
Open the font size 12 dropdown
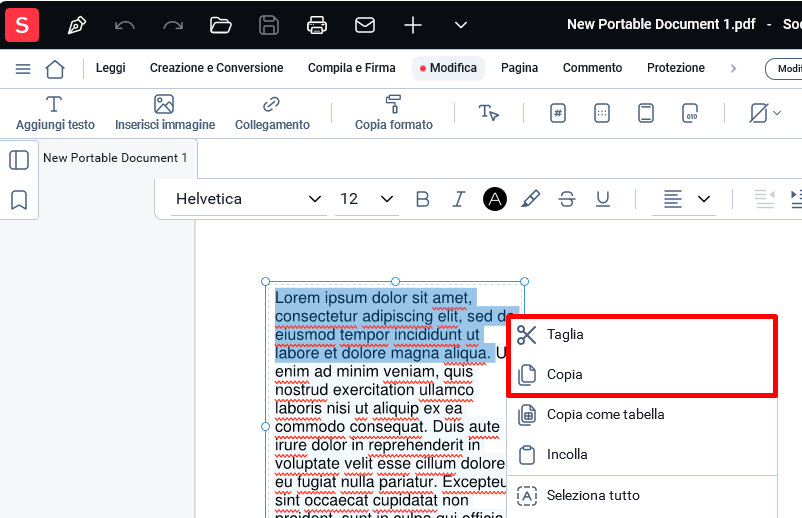pyautogui.click(x=366, y=199)
